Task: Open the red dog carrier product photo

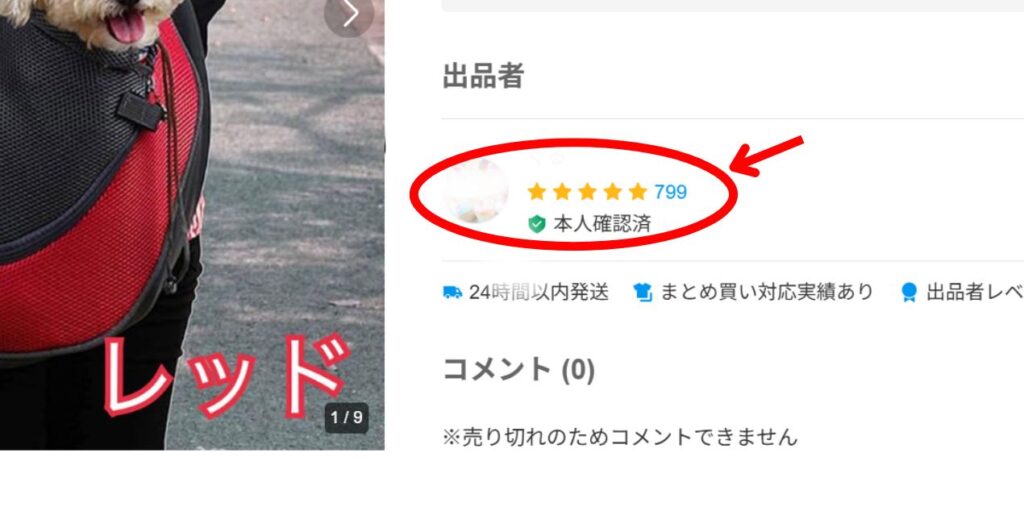Action: pyautogui.click(x=192, y=225)
